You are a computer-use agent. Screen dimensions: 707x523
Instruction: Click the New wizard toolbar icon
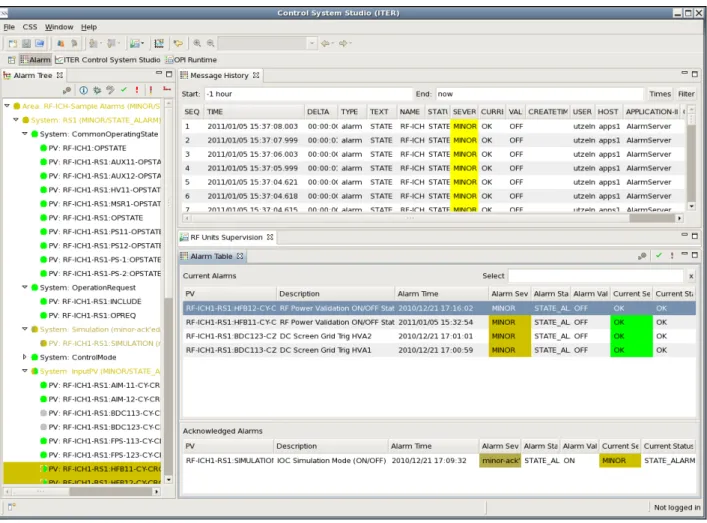[13, 43]
